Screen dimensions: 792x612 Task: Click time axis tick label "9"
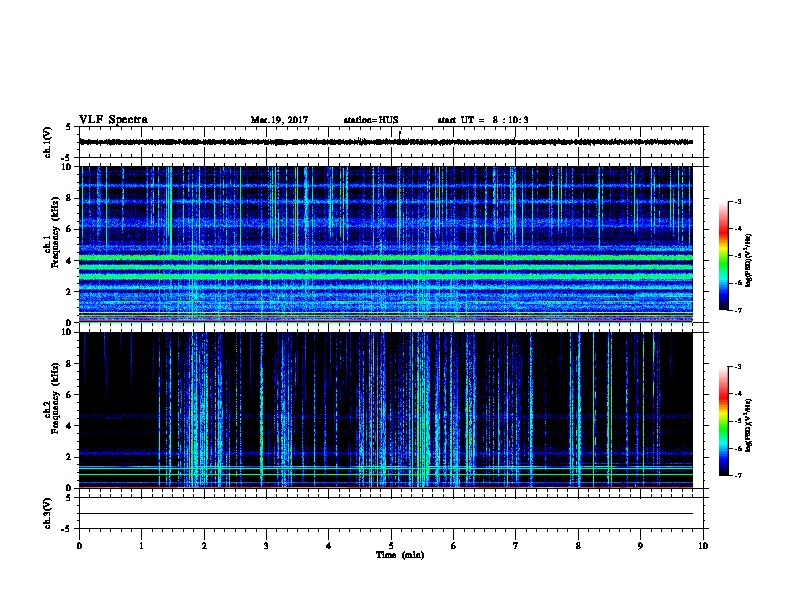(640, 546)
